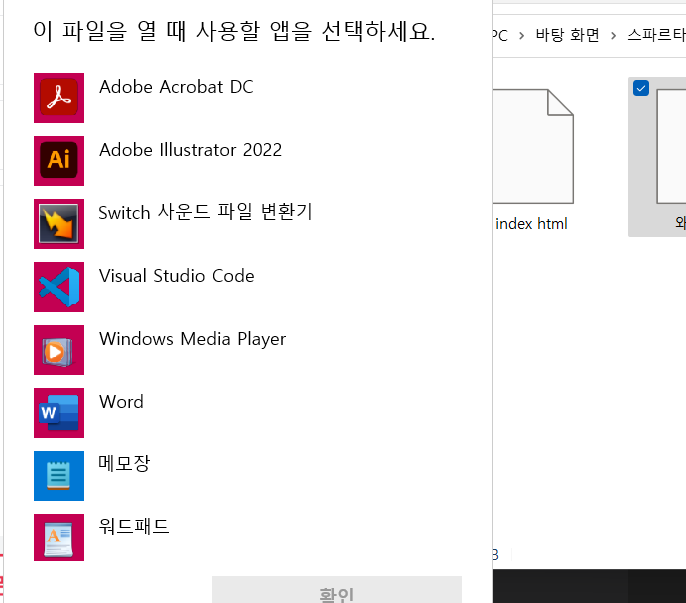This screenshot has width=686, height=603.
Task: Pick the 메모장 notepad icon
Action: 59,476
